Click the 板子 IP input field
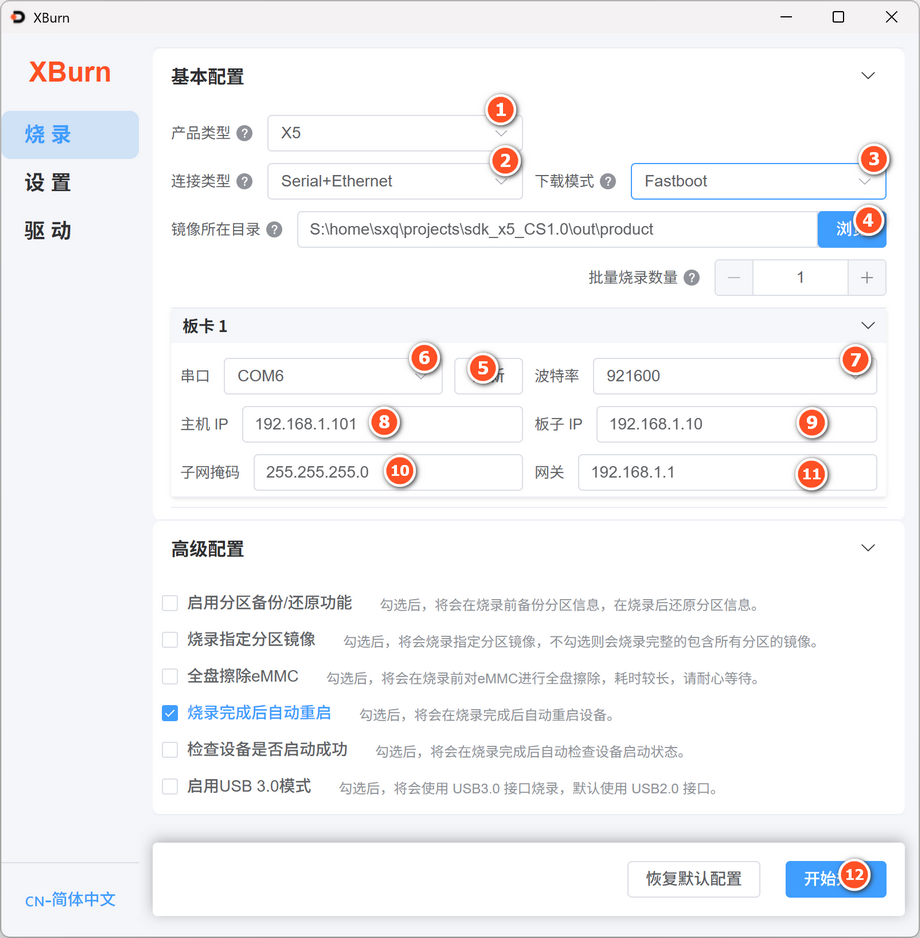 pos(736,424)
